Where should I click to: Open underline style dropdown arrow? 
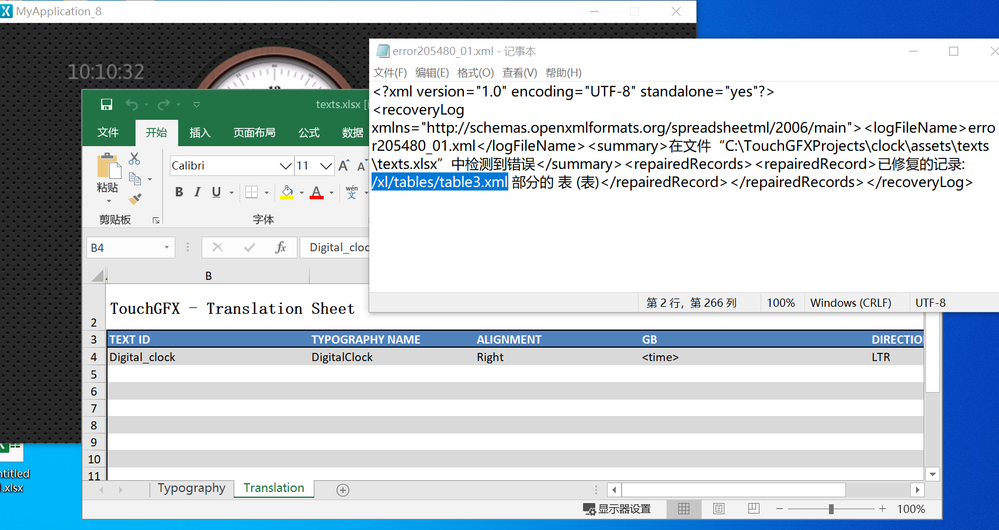[x=231, y=192]
